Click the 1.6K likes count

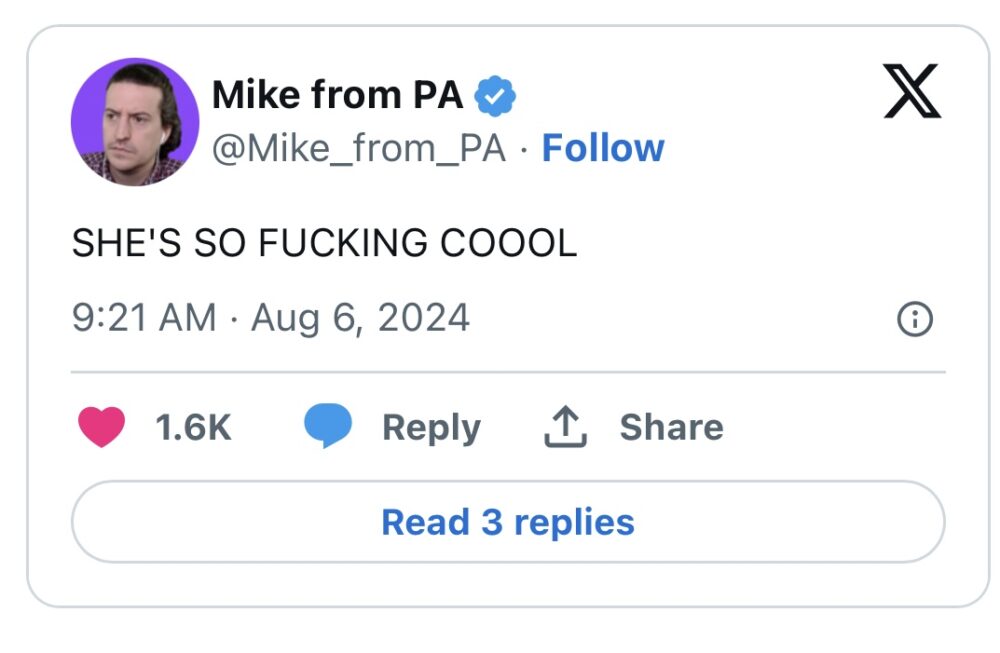194,427
